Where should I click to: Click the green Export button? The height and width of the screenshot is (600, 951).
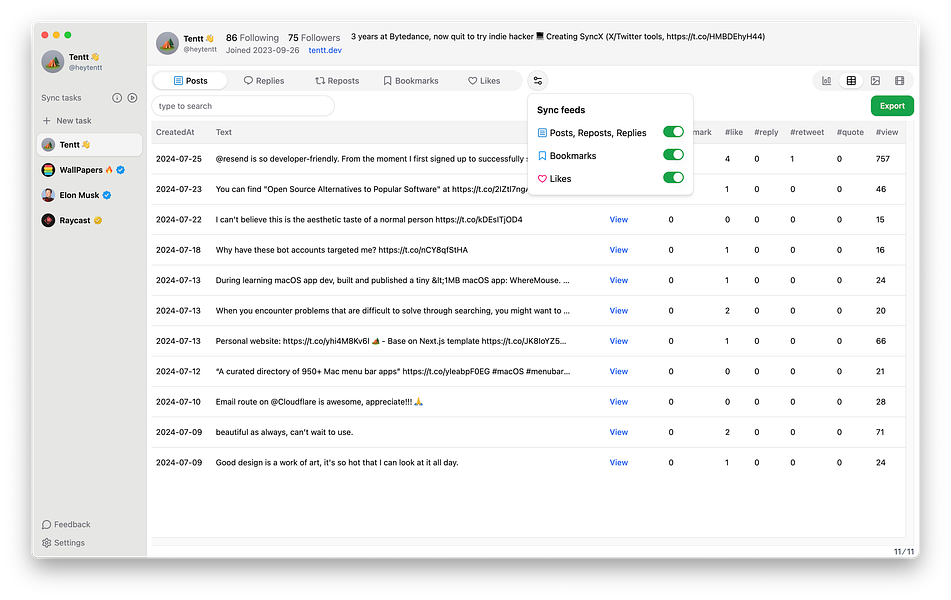(x=892, y=106)
